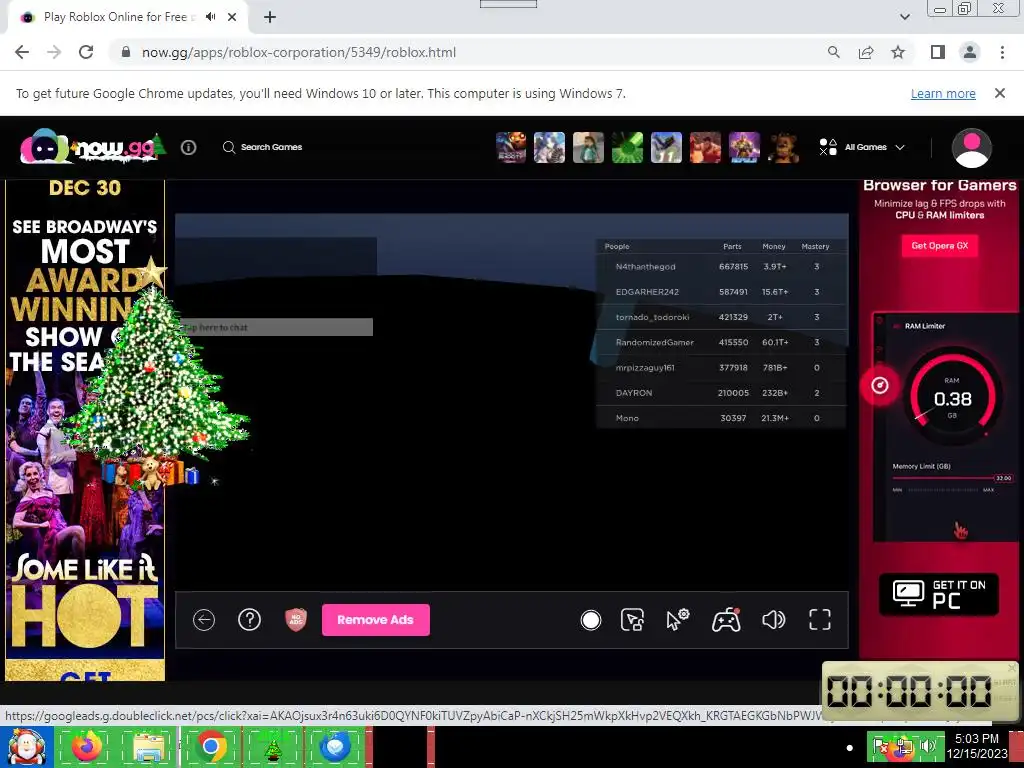
Task: Open the cursor lock control icon
Action: coord(632,620)
